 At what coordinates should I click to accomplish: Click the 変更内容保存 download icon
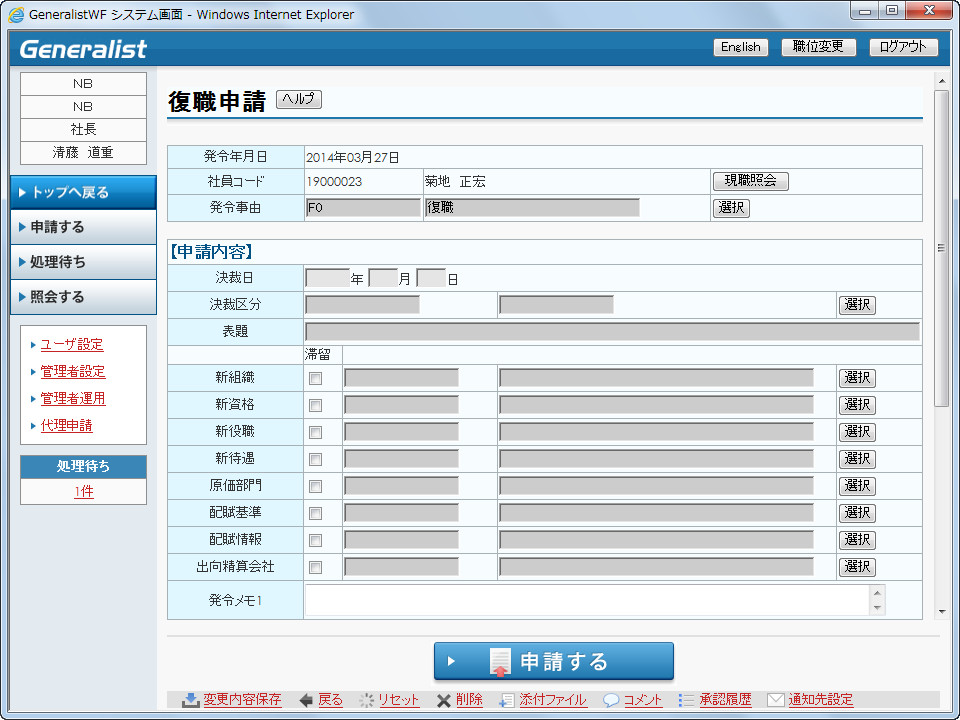click(190, 700)
